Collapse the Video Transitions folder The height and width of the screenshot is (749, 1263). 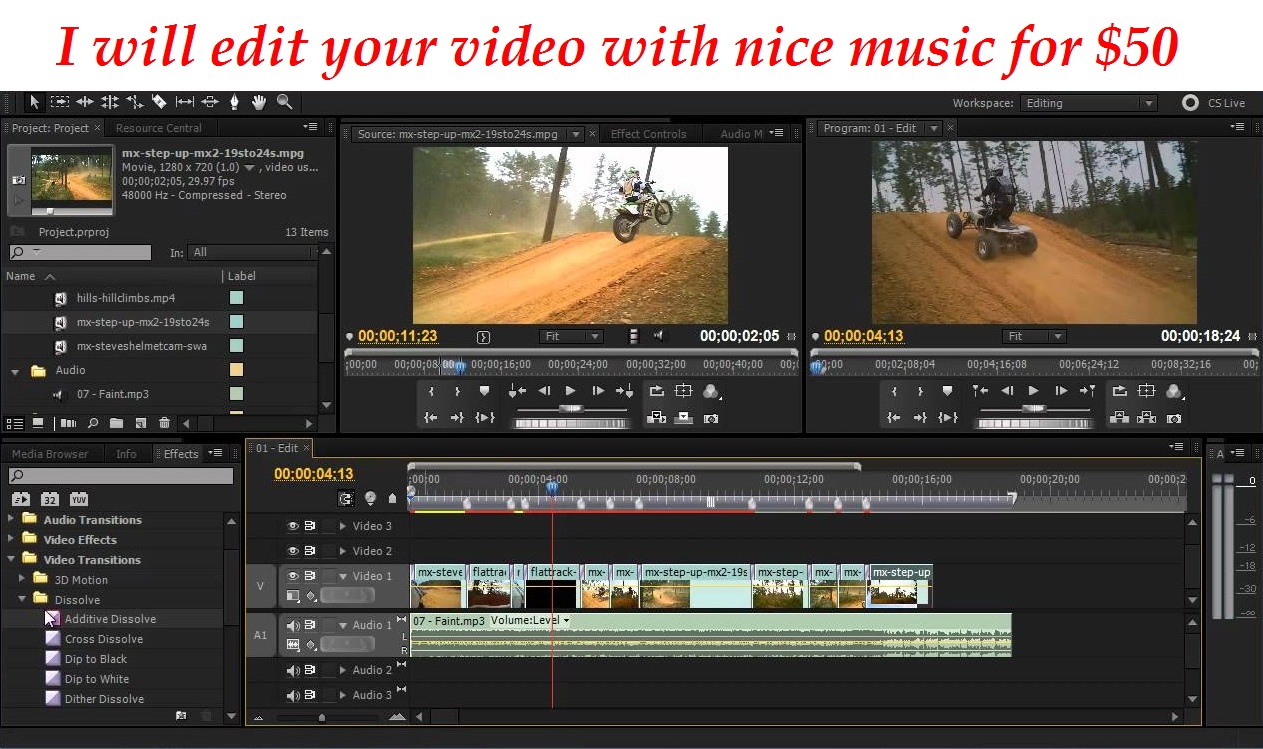coord(11,560)
